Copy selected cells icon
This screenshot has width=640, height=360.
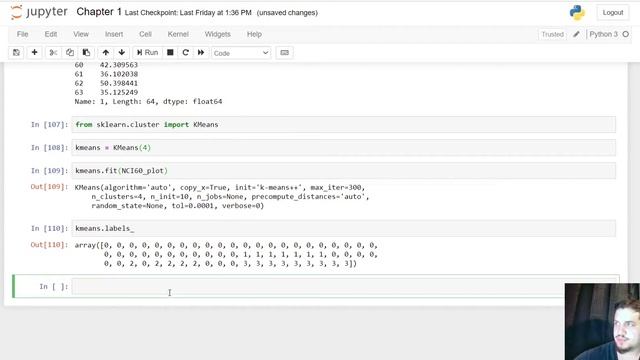coord(70,53)
